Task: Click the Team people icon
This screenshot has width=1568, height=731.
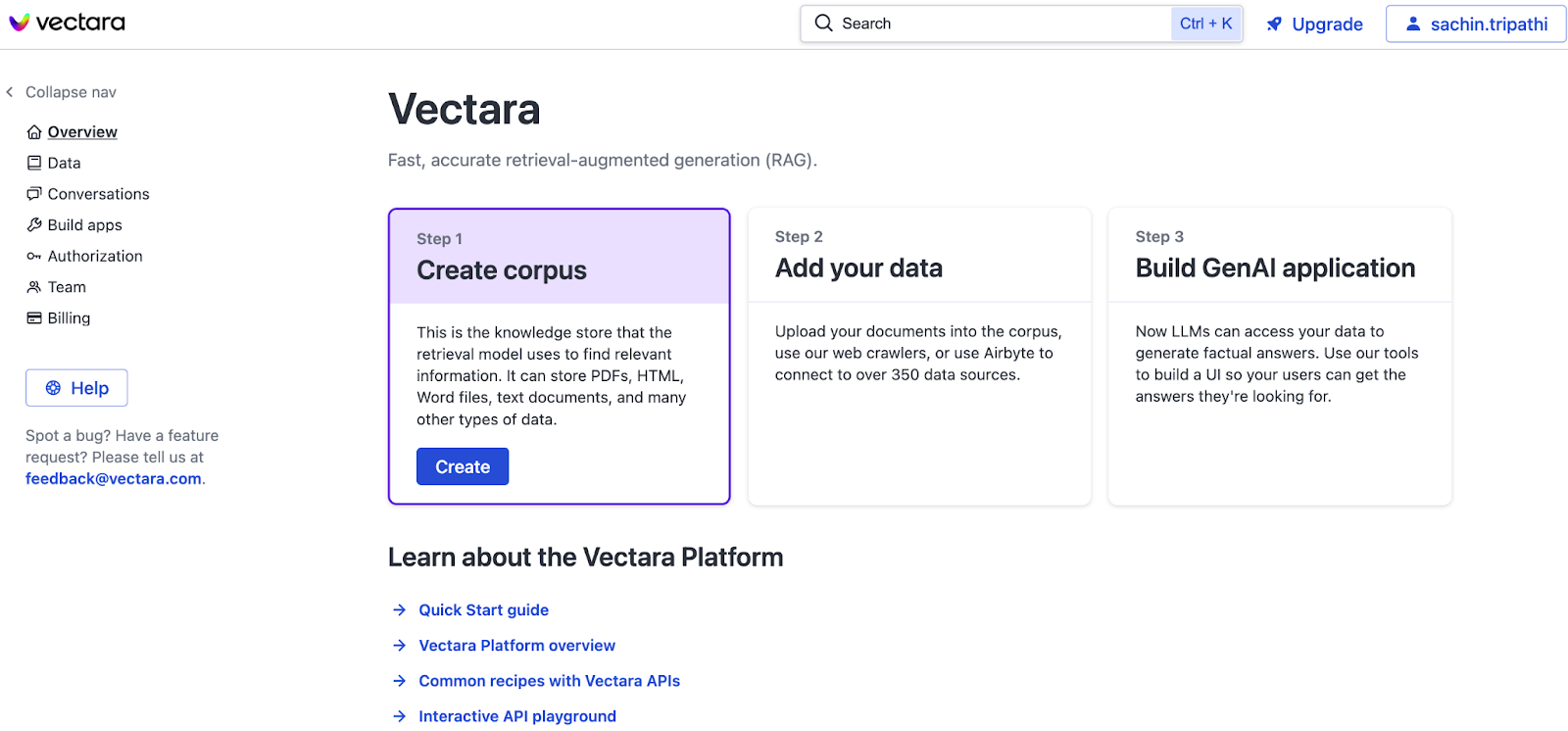Action: click(x=34, y=287)
